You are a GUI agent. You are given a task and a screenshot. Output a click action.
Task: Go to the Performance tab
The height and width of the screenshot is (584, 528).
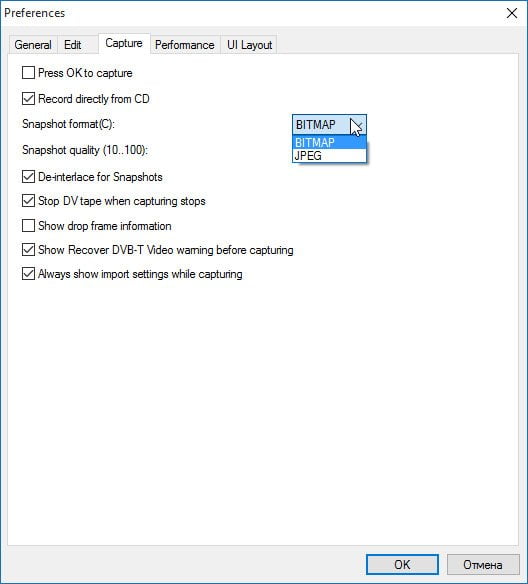tap(185, 45)
